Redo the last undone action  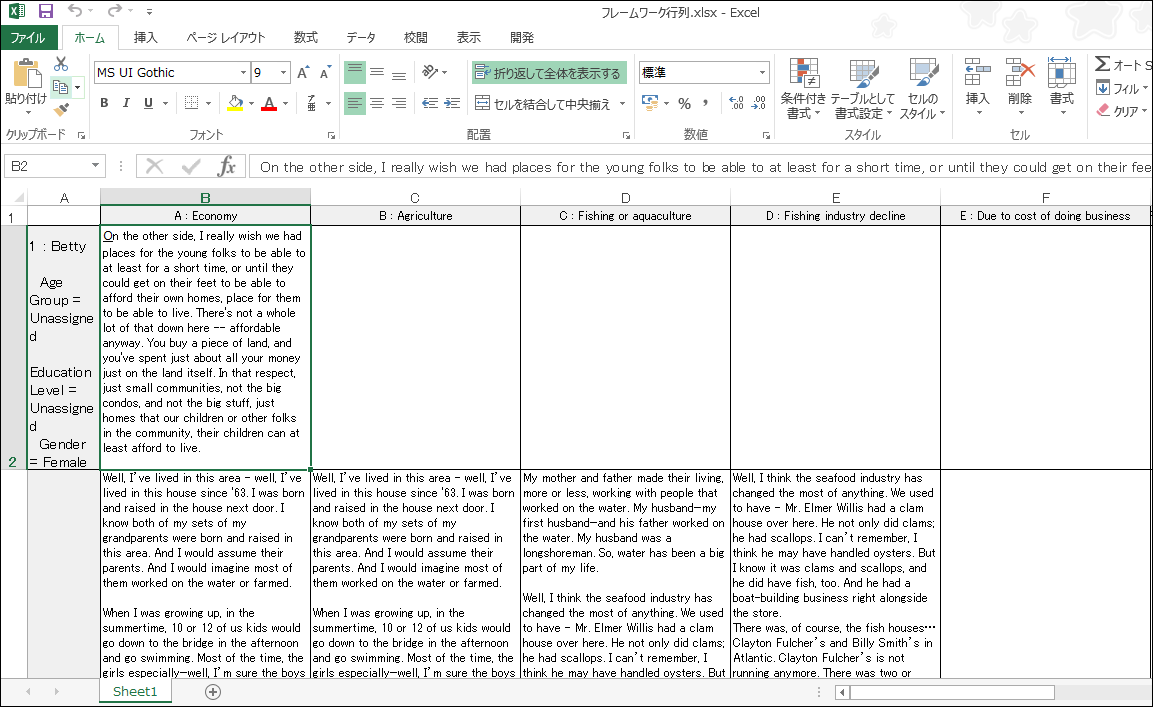114,11
